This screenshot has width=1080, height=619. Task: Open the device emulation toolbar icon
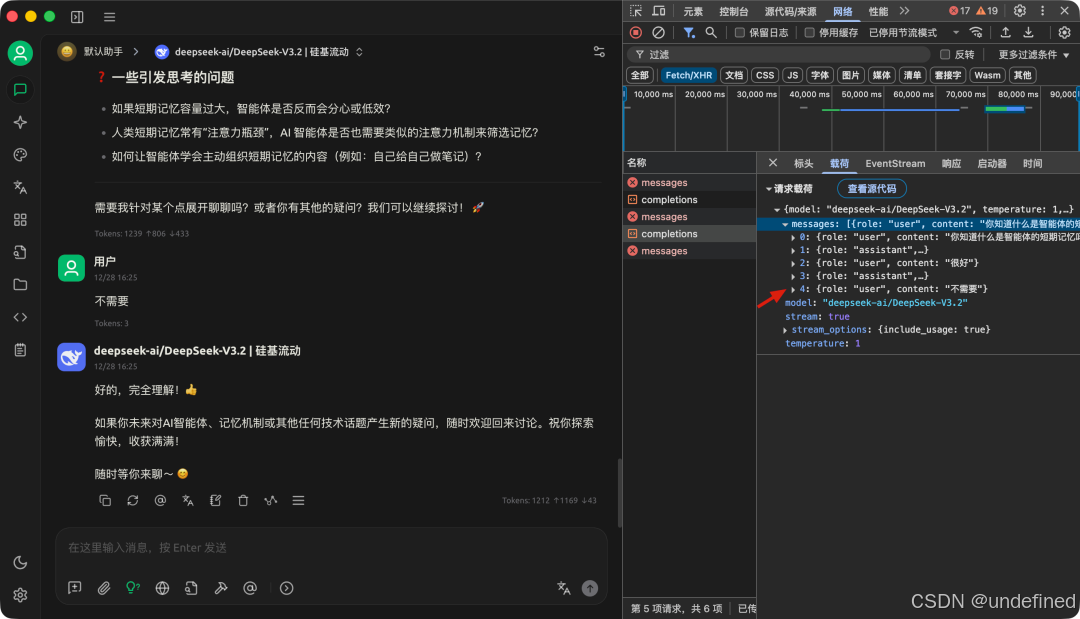click(x=657, y=11)
